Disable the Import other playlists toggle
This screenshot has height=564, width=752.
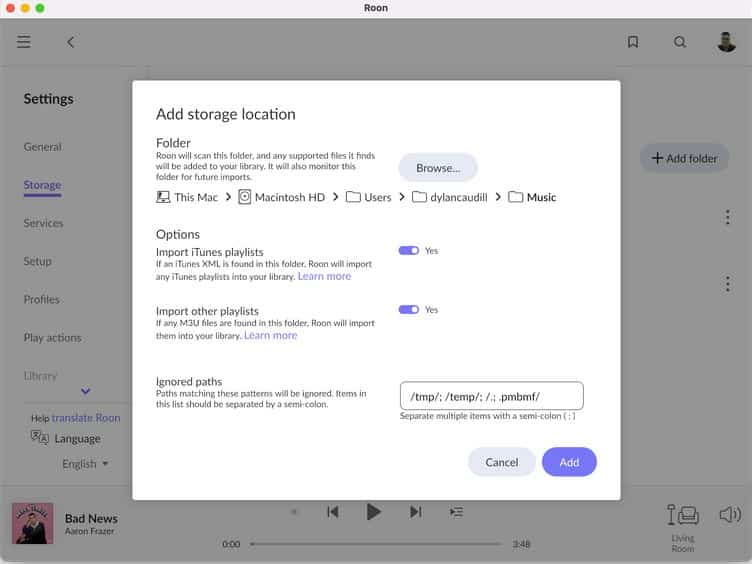coord(408,310)
